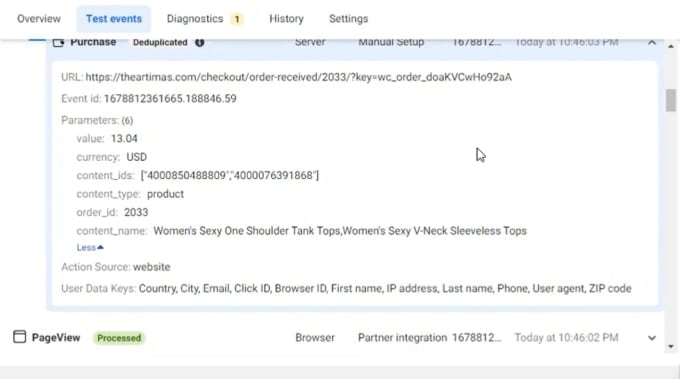Image resolution: width=680 pixels, height=379 pixels.
Task: Click the Browser source label on PageView
Action: point(315,337)
